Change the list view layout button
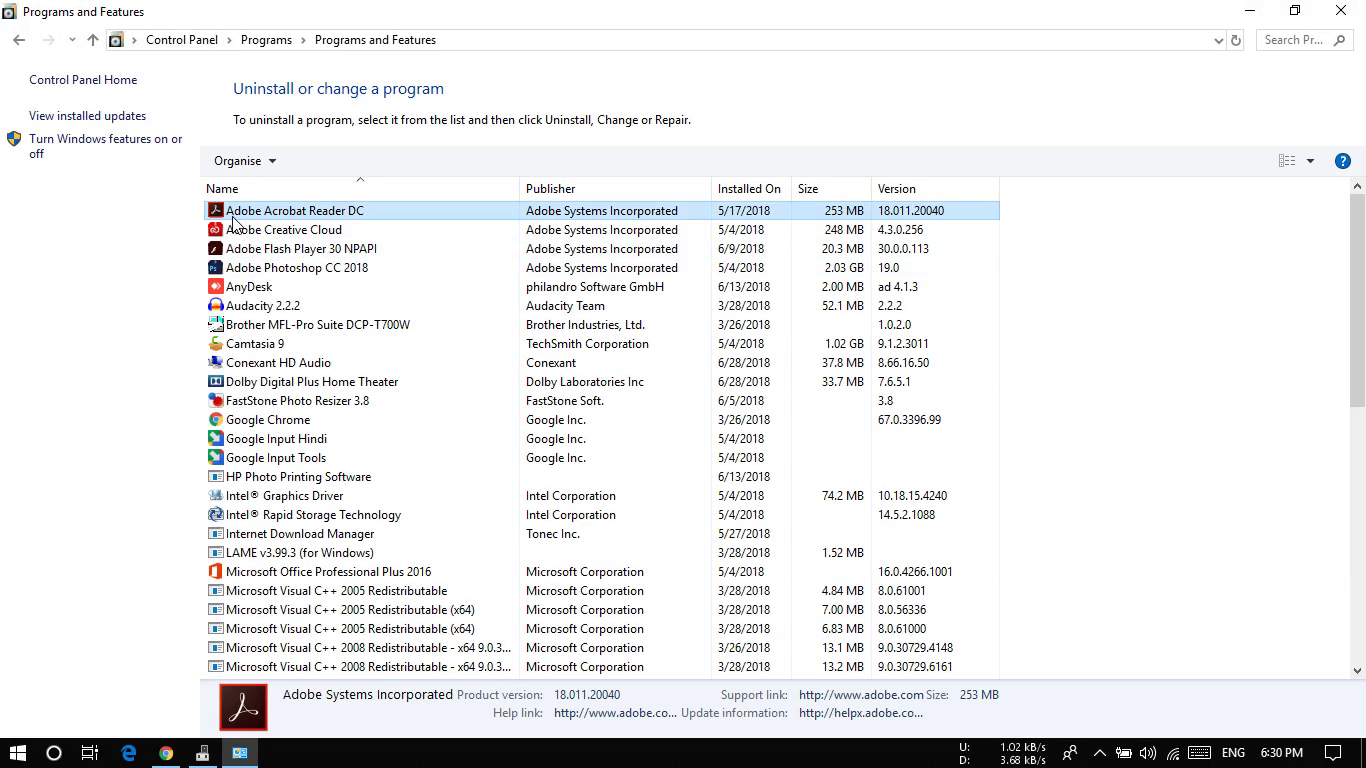Image resolution: width=1366 pixels, height=768 pixels. (x=1287, y=161)
